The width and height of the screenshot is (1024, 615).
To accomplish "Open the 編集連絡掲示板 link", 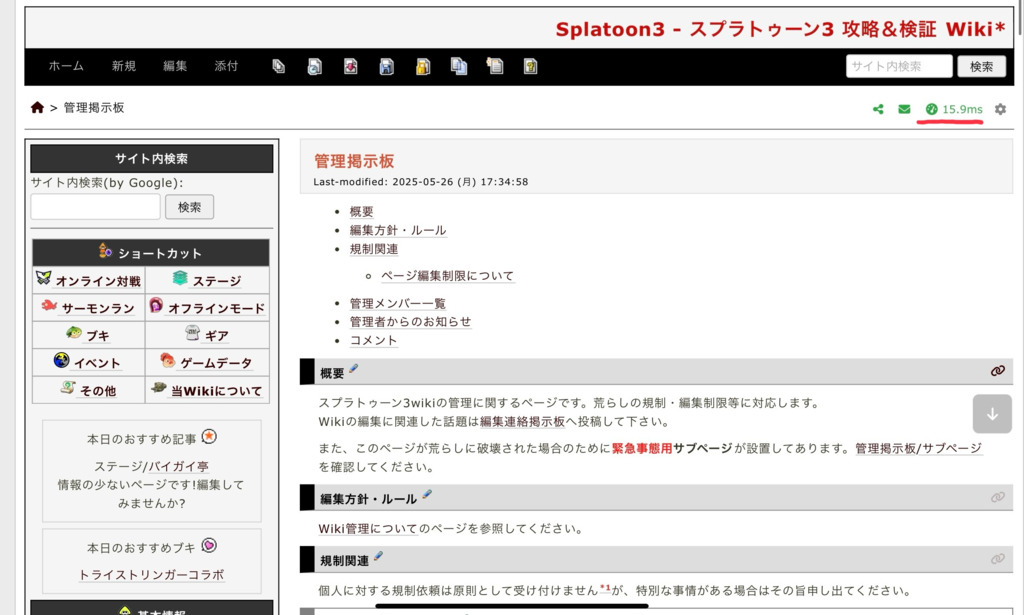I will [522, 421].
